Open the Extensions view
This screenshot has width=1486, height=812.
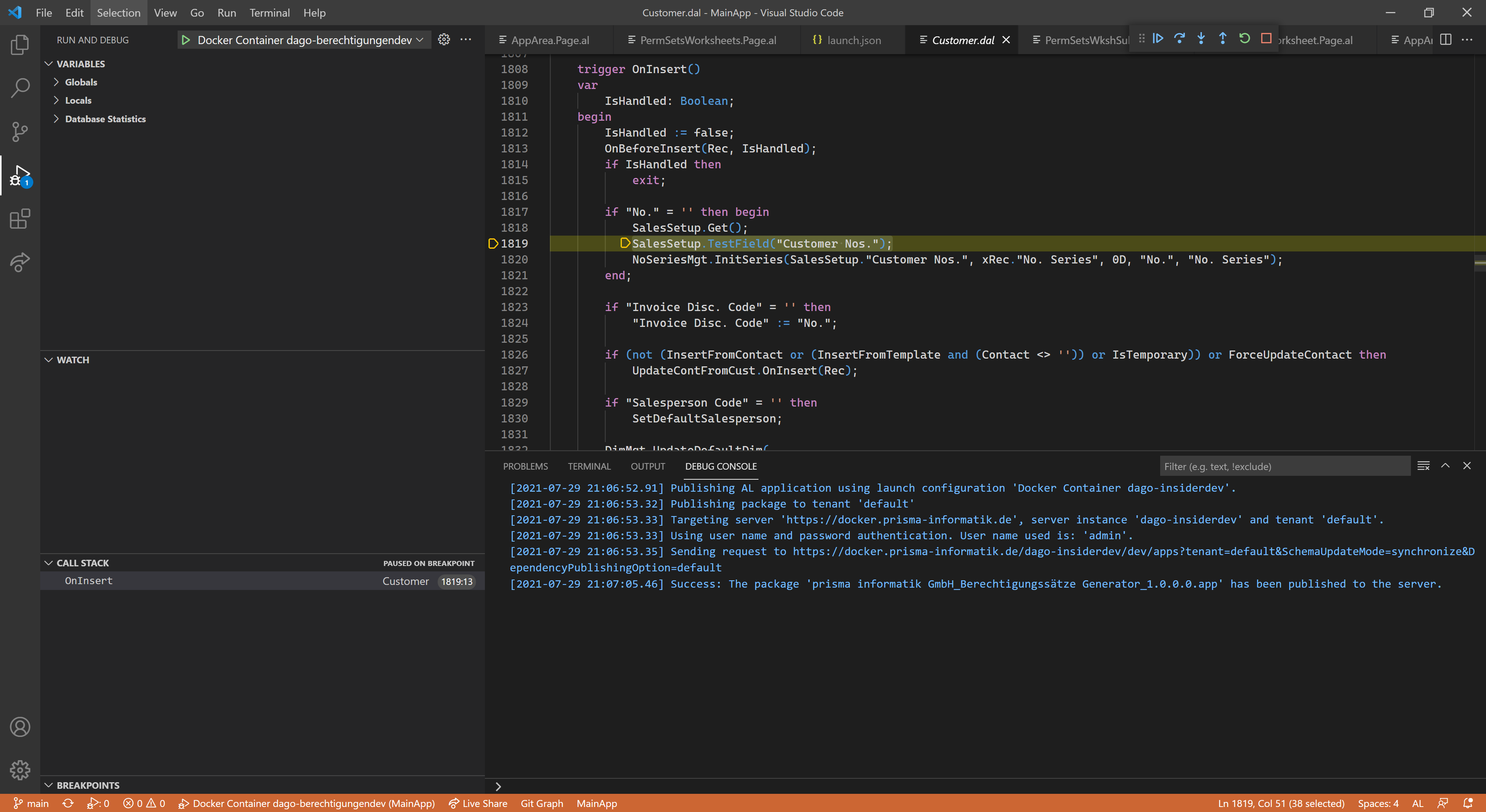(x=20, y=219)
